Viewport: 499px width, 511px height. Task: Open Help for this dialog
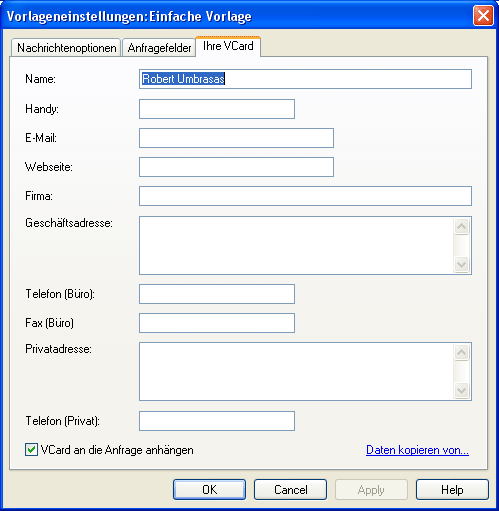(x=452, y=490)
